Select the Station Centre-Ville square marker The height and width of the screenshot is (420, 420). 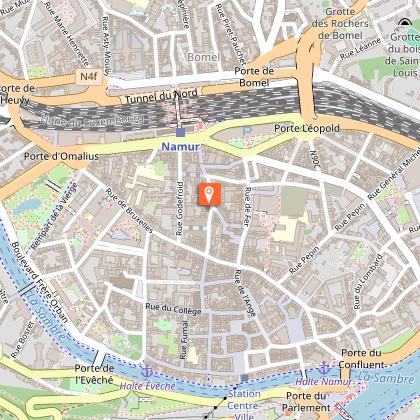[x=244, y=378]
